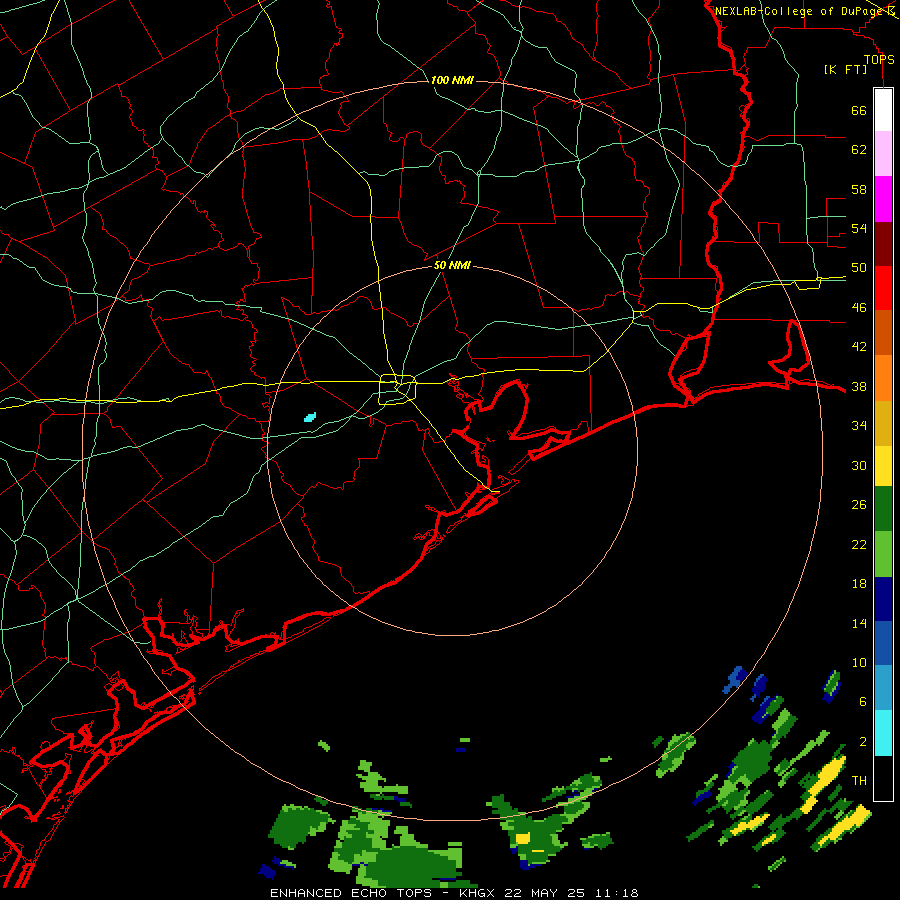This screenshot has width=900, height=900.
Task: Click the 54 legend value
Action: 859,228
